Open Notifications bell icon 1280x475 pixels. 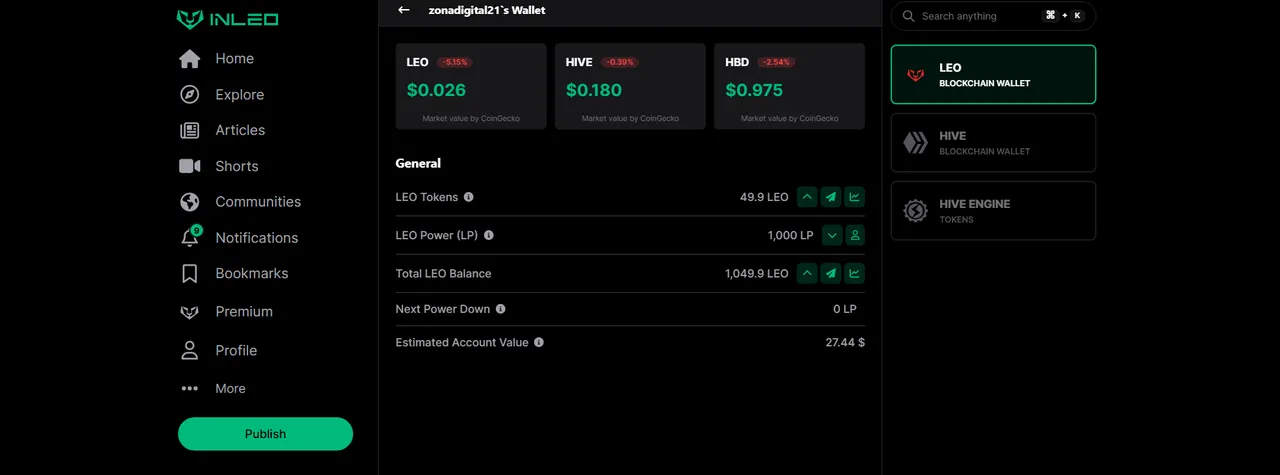click(189, 239)
